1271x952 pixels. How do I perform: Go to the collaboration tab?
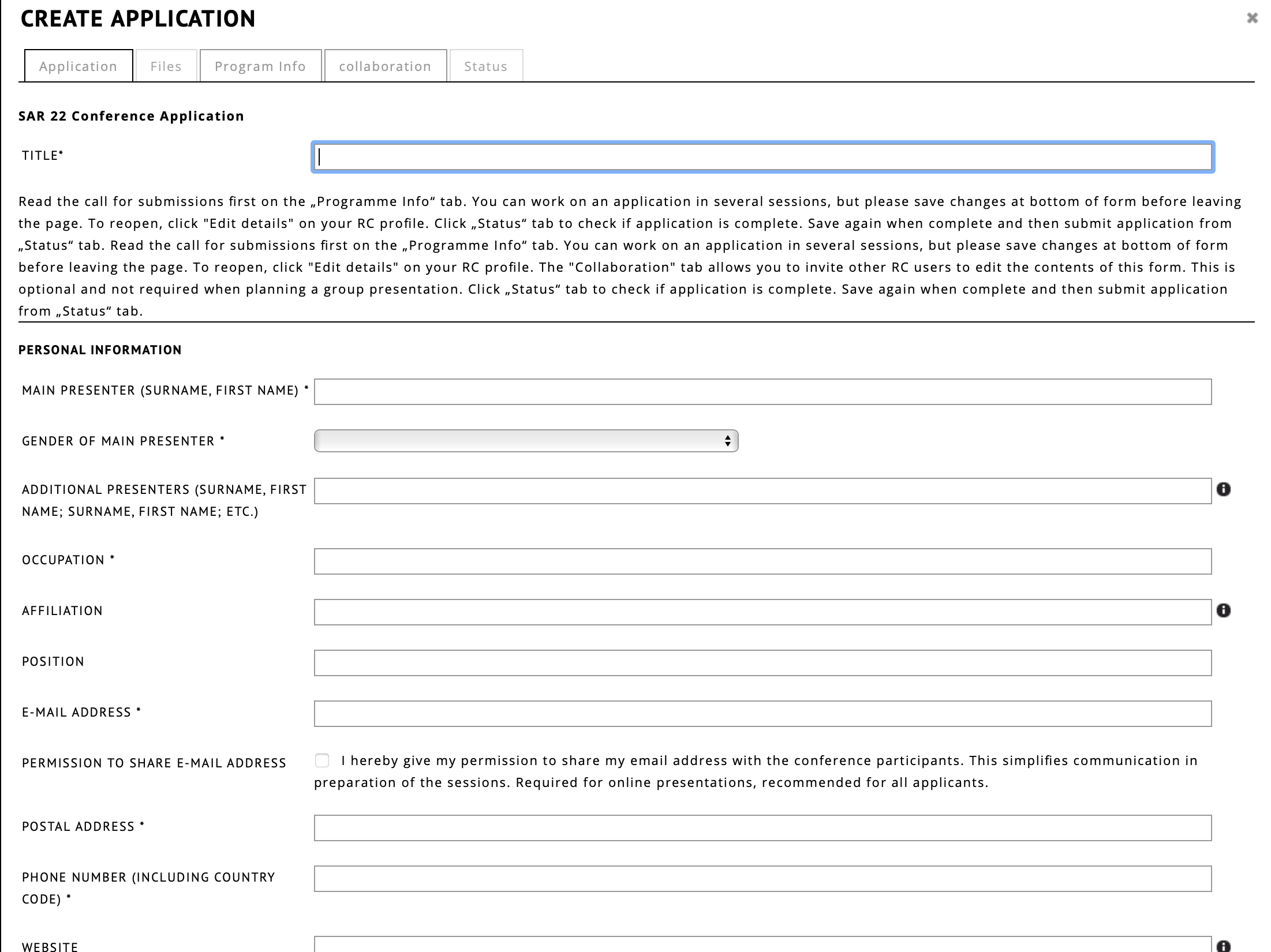tap(385, 66)
